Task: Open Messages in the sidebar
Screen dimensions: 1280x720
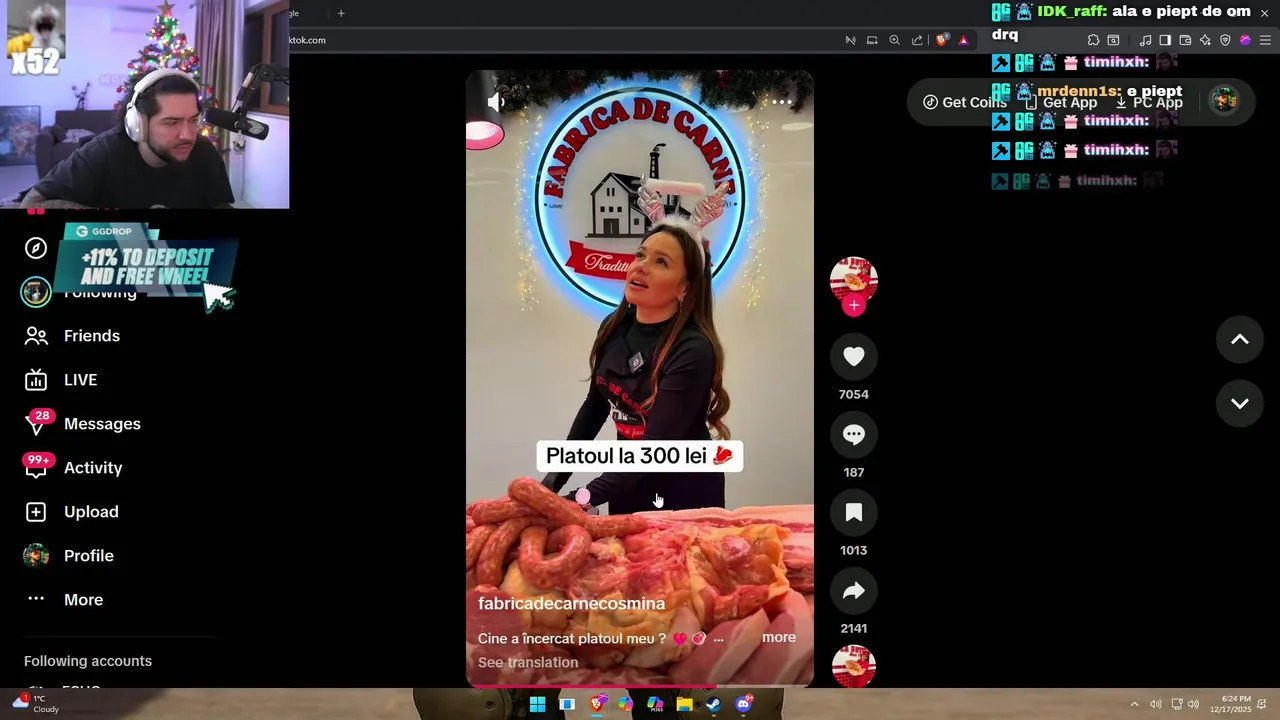Action: (x=102, y=424)
